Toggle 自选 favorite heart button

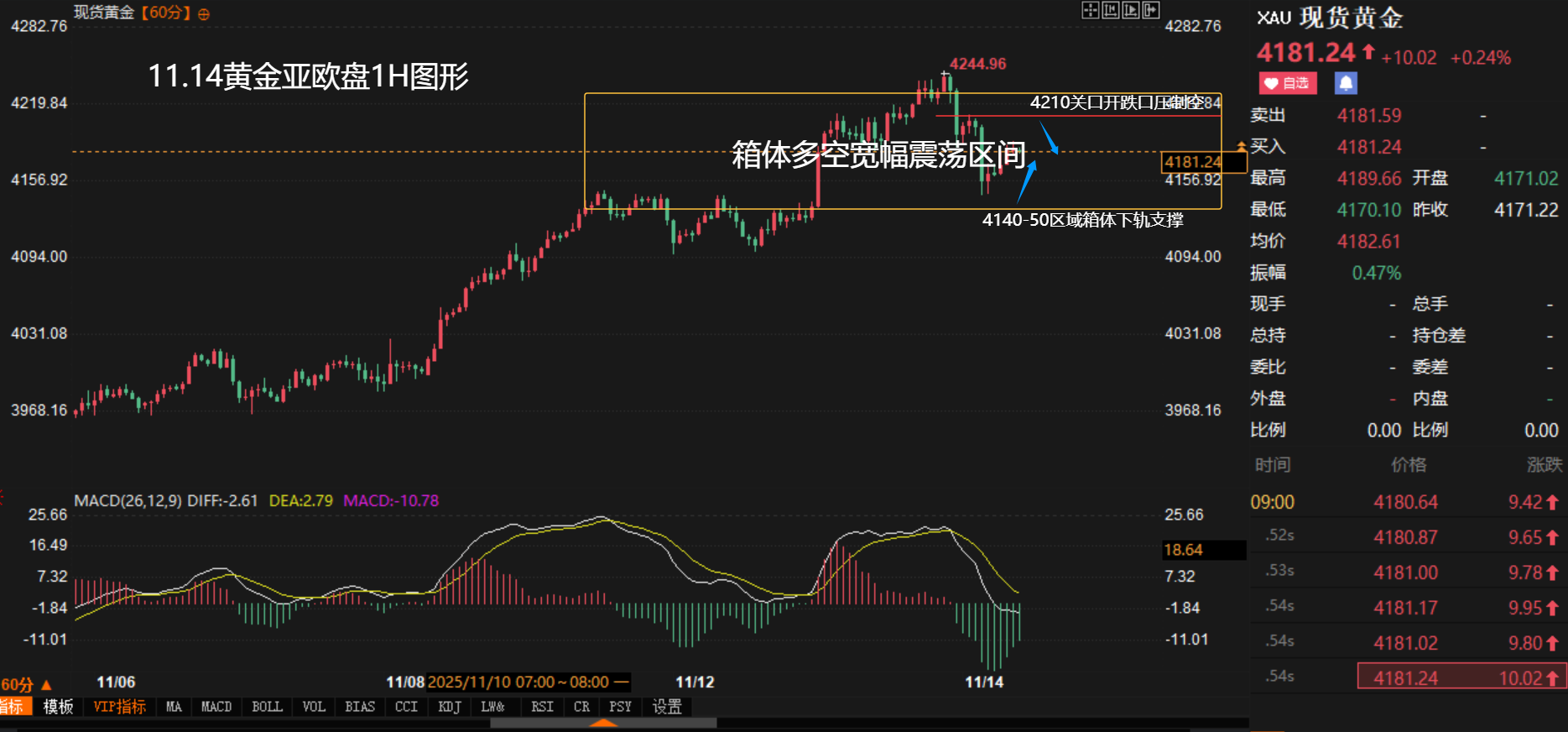click(1287, 83)
